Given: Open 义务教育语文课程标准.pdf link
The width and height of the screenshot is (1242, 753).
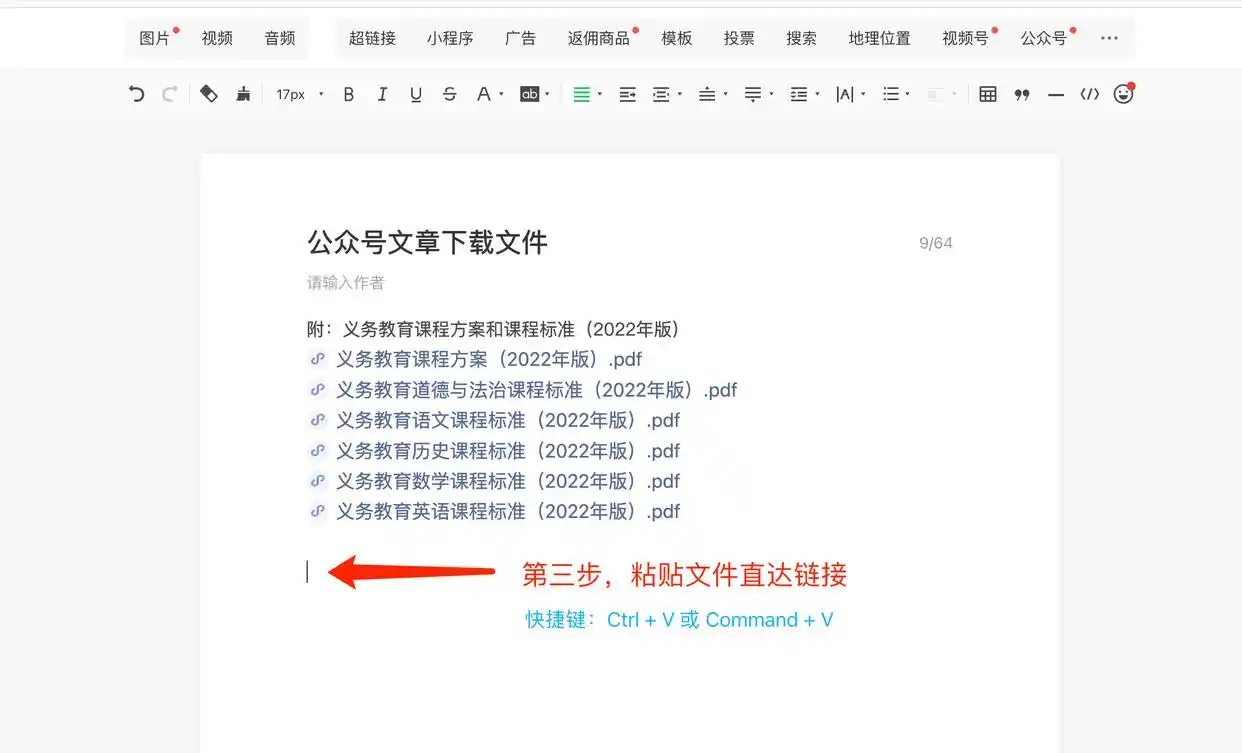Looking at the screenshot, I should pyautogui.click(x=507, y=420).
